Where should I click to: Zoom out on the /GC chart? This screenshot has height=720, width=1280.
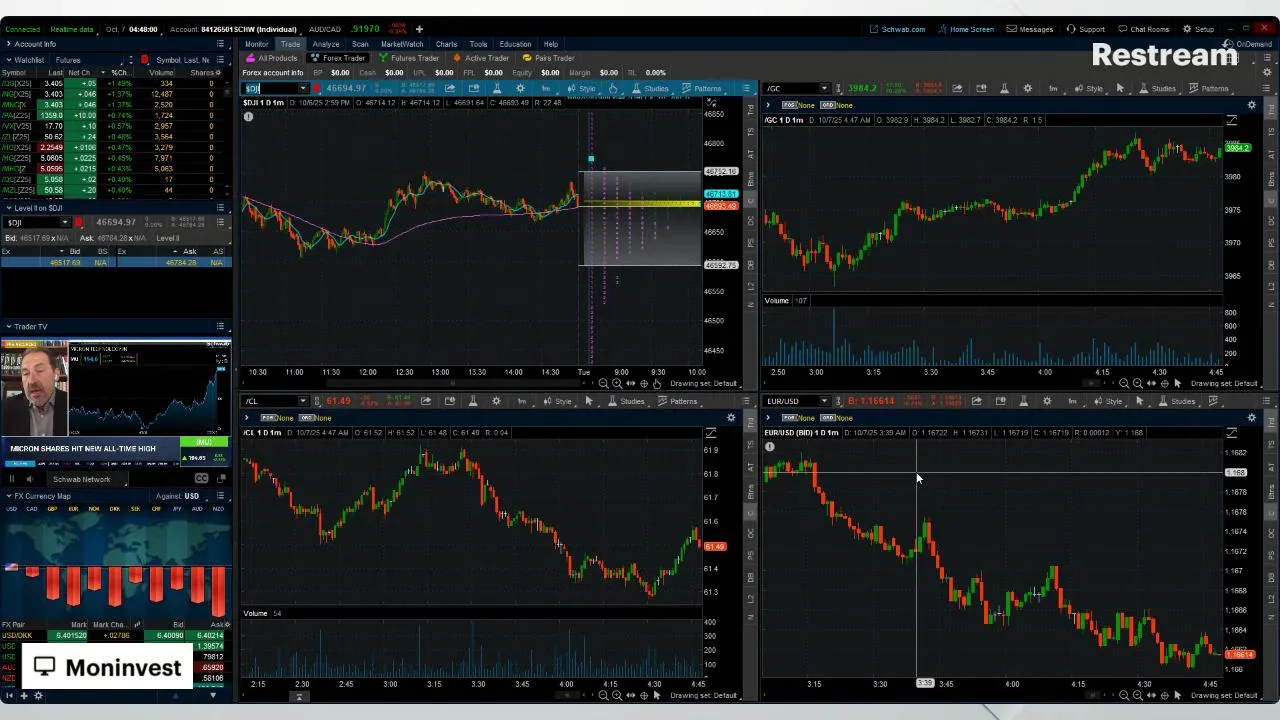click(1124, 384)
